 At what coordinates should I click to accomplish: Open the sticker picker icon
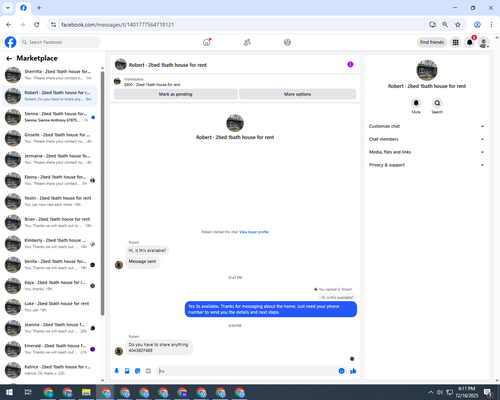(138, 371)
